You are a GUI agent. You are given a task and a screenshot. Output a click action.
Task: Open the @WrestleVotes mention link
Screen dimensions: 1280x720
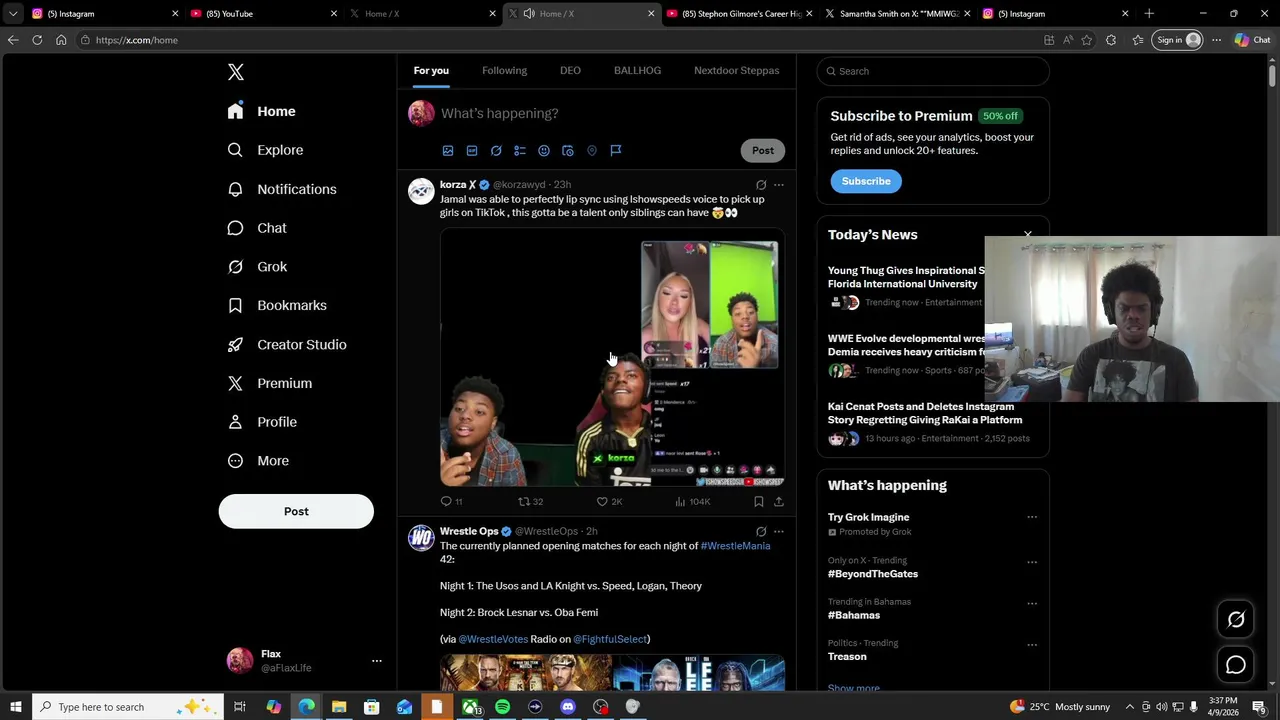click(493, 639)
